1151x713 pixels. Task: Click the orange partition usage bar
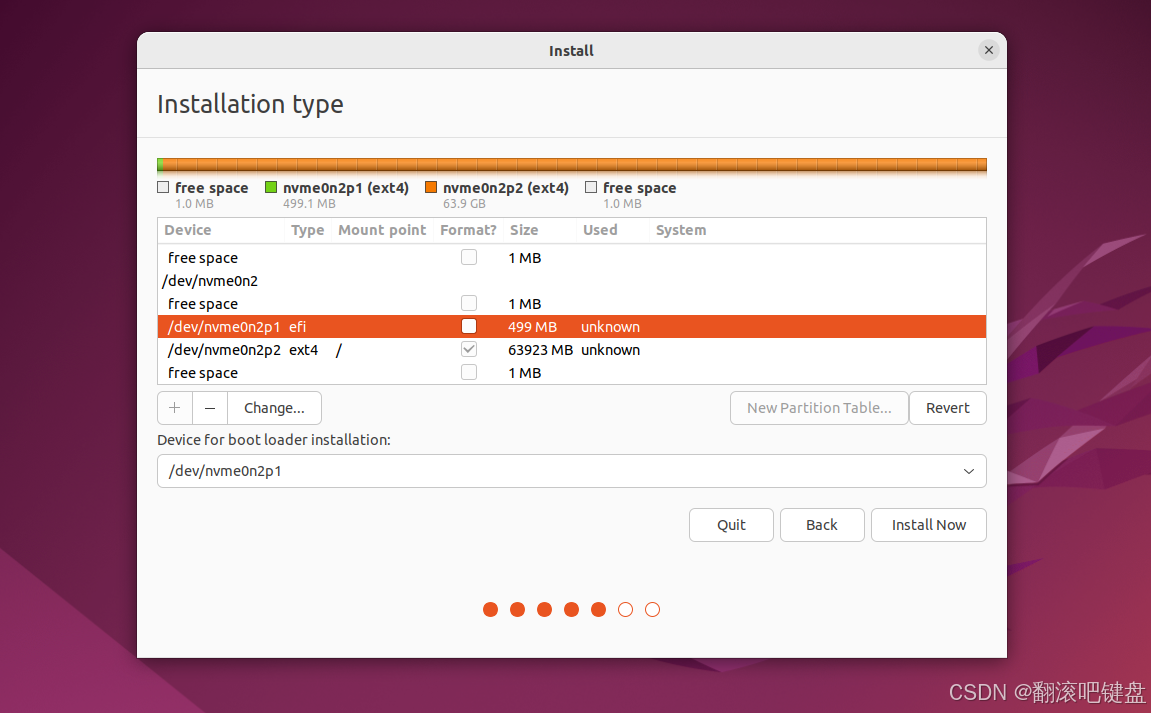pyautogui.click(x=575, y=164)
